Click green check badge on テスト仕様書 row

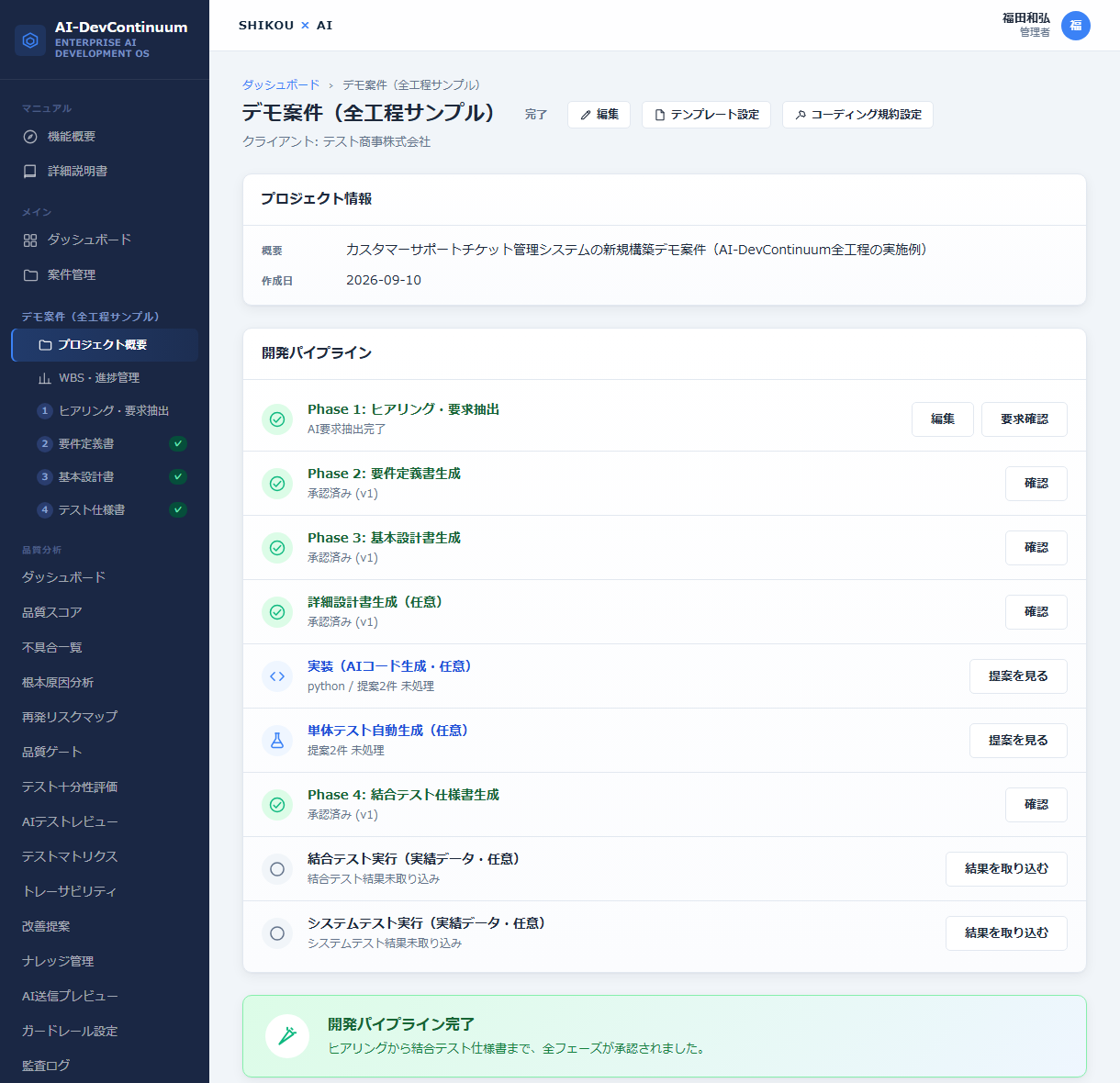click(178, 510)
